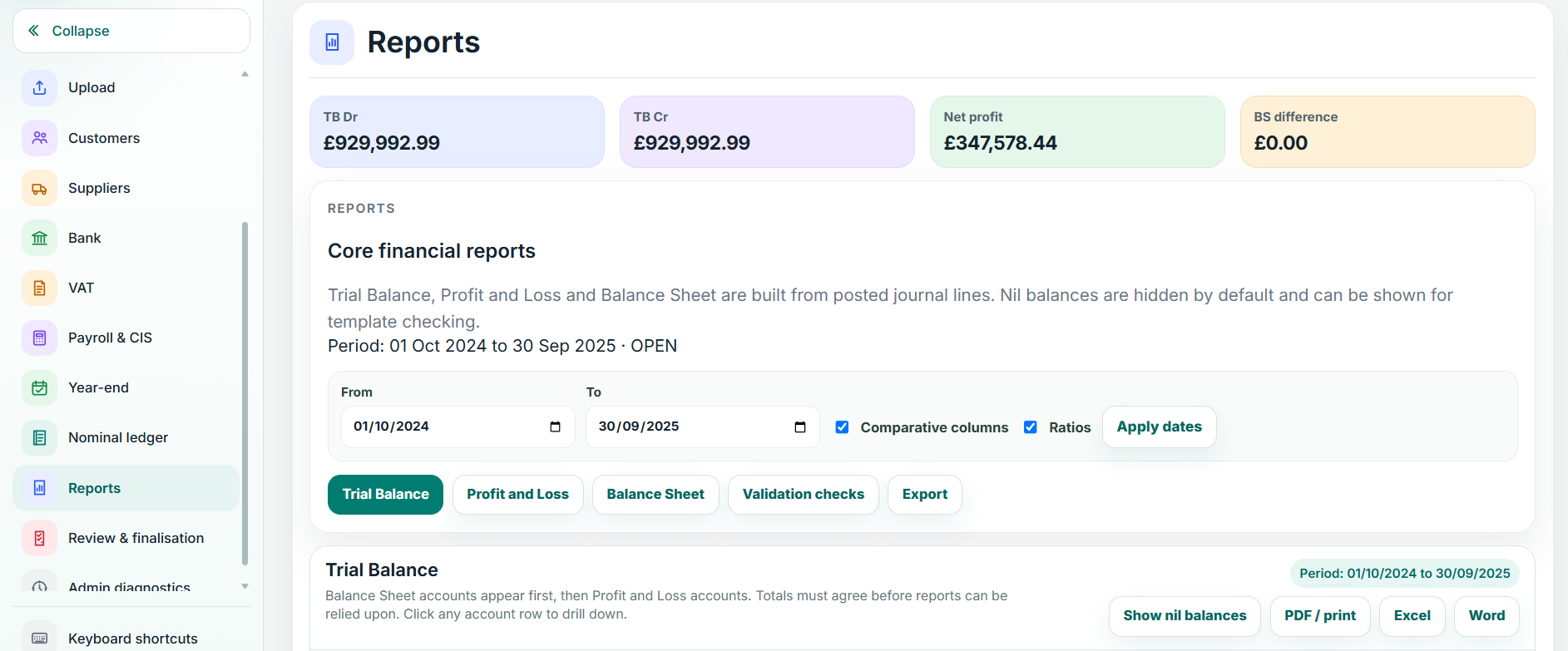Select the Suppliers truck icon

pos(39,188)
